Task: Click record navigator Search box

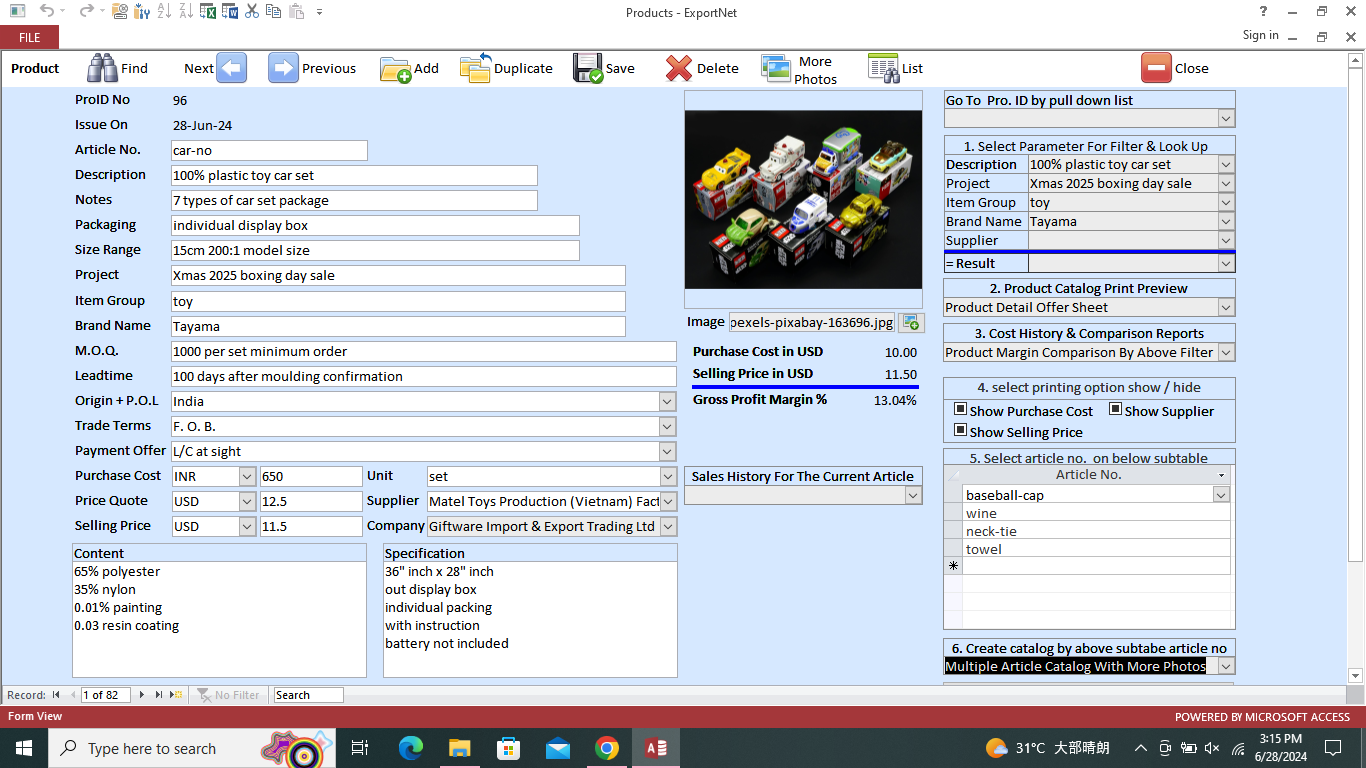Action: click(308, 694)
